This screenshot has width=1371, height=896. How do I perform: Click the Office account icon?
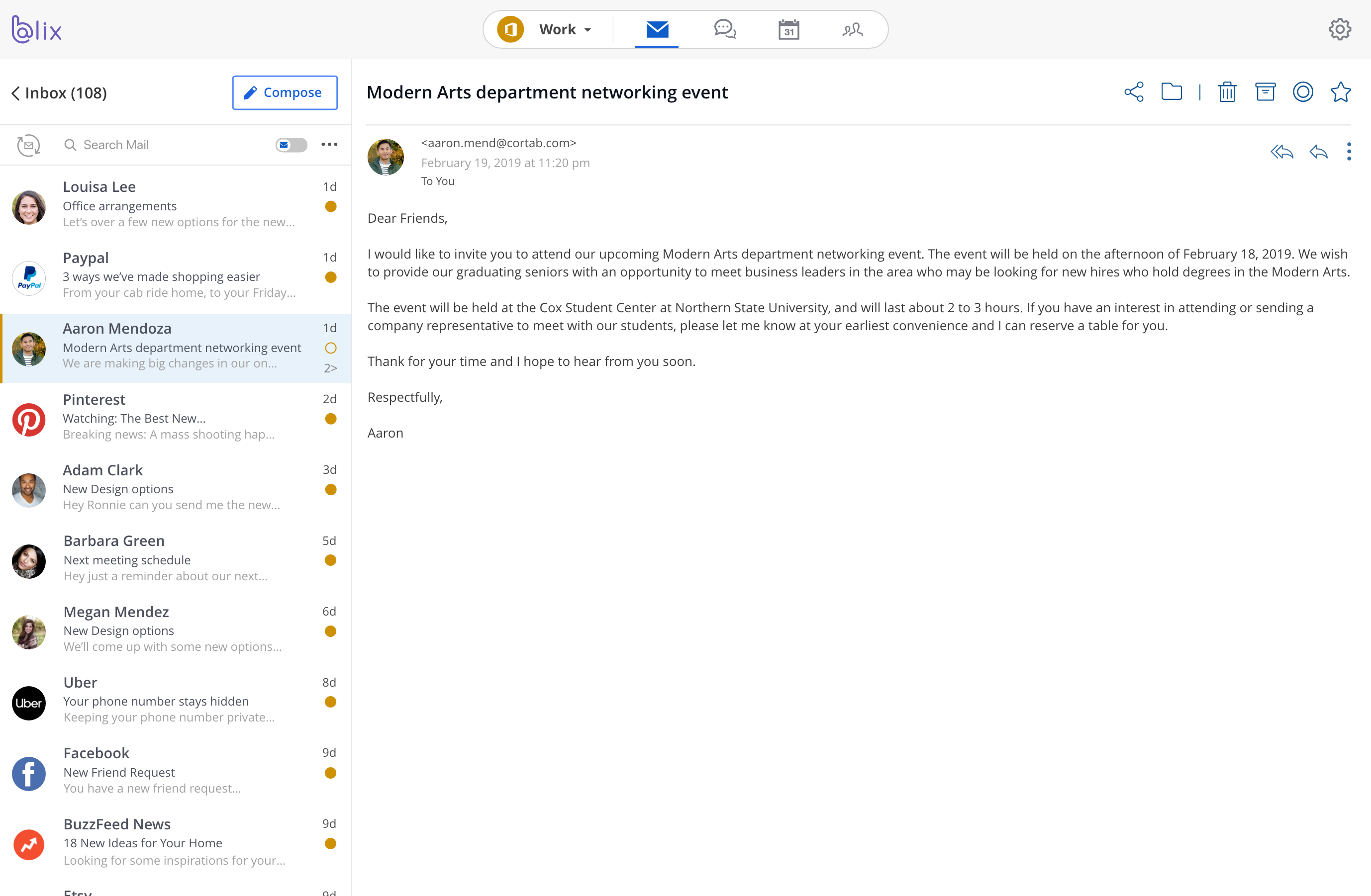click(510, 29)
